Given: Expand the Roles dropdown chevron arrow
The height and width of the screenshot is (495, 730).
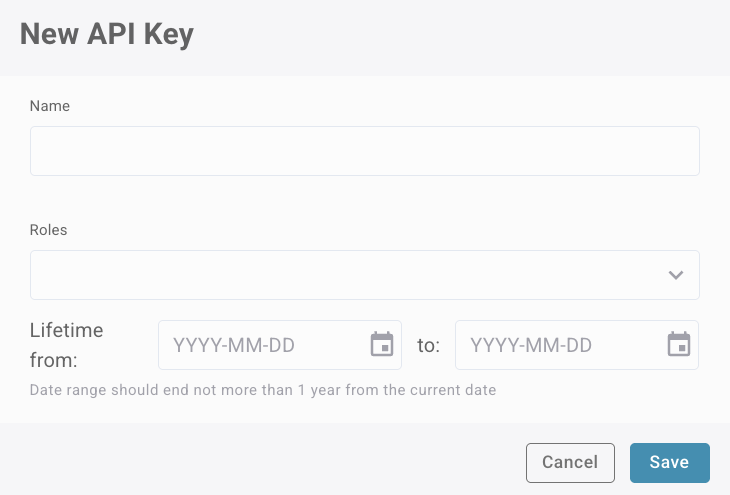Looking at the screenshot, I should 676,275.
